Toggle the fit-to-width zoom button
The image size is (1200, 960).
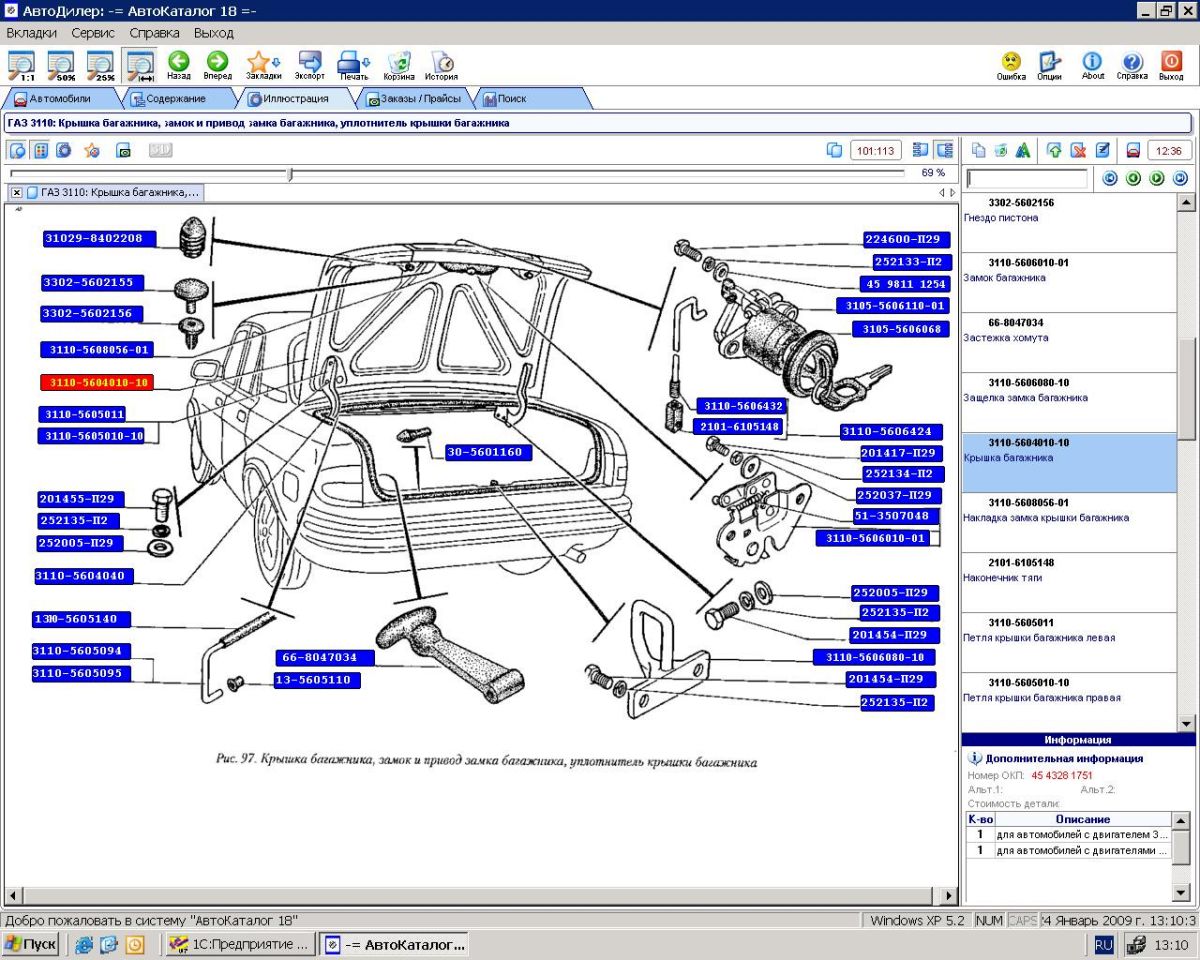coord(140,65)
